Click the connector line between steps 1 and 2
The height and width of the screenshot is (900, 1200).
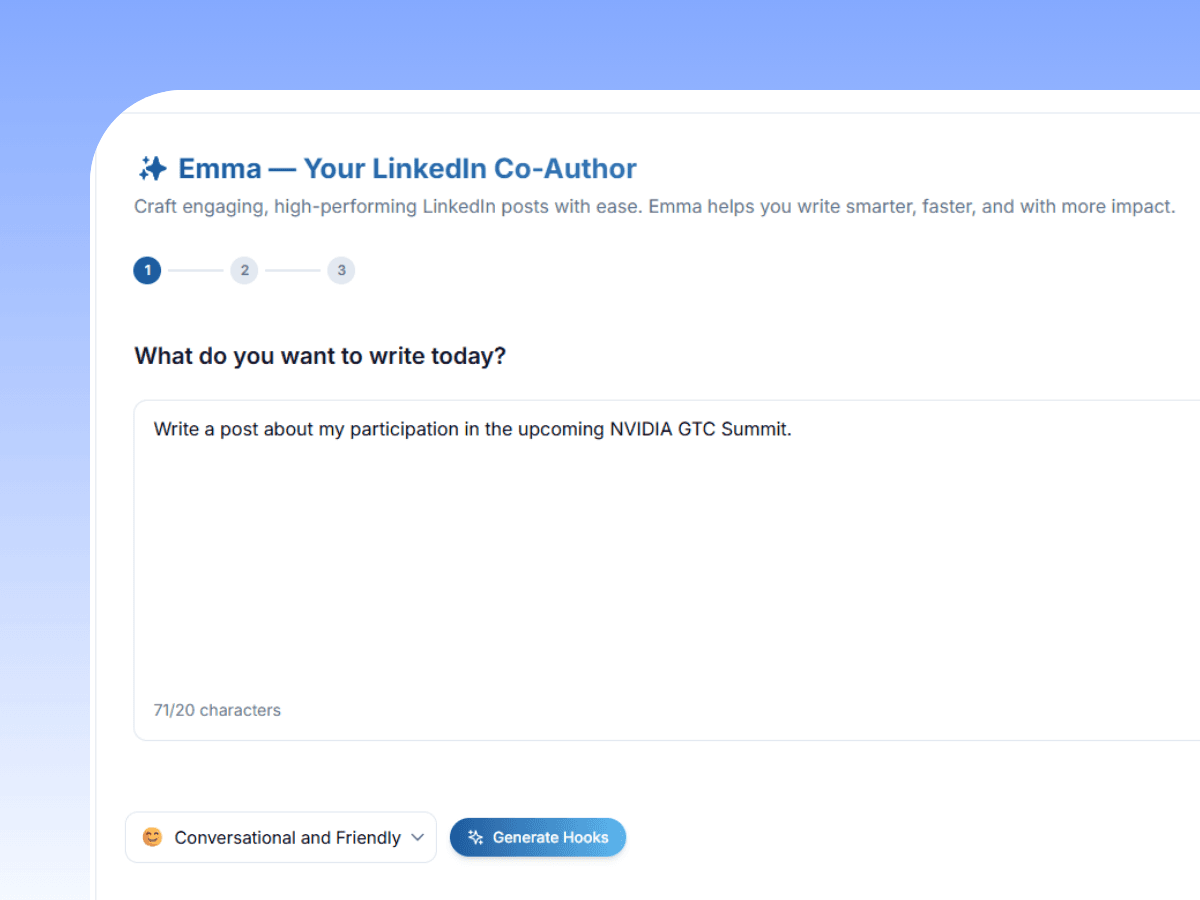[x=195, y=270]
